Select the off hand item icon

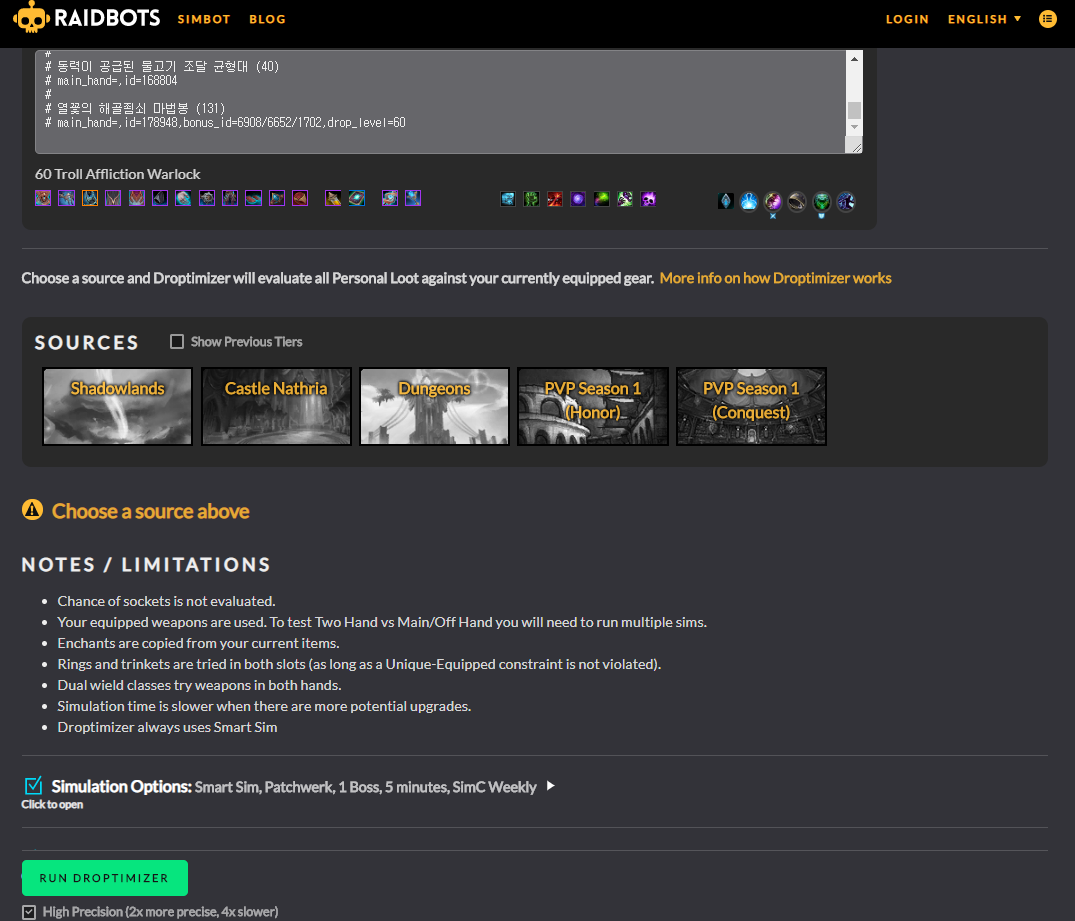[413, 199]
